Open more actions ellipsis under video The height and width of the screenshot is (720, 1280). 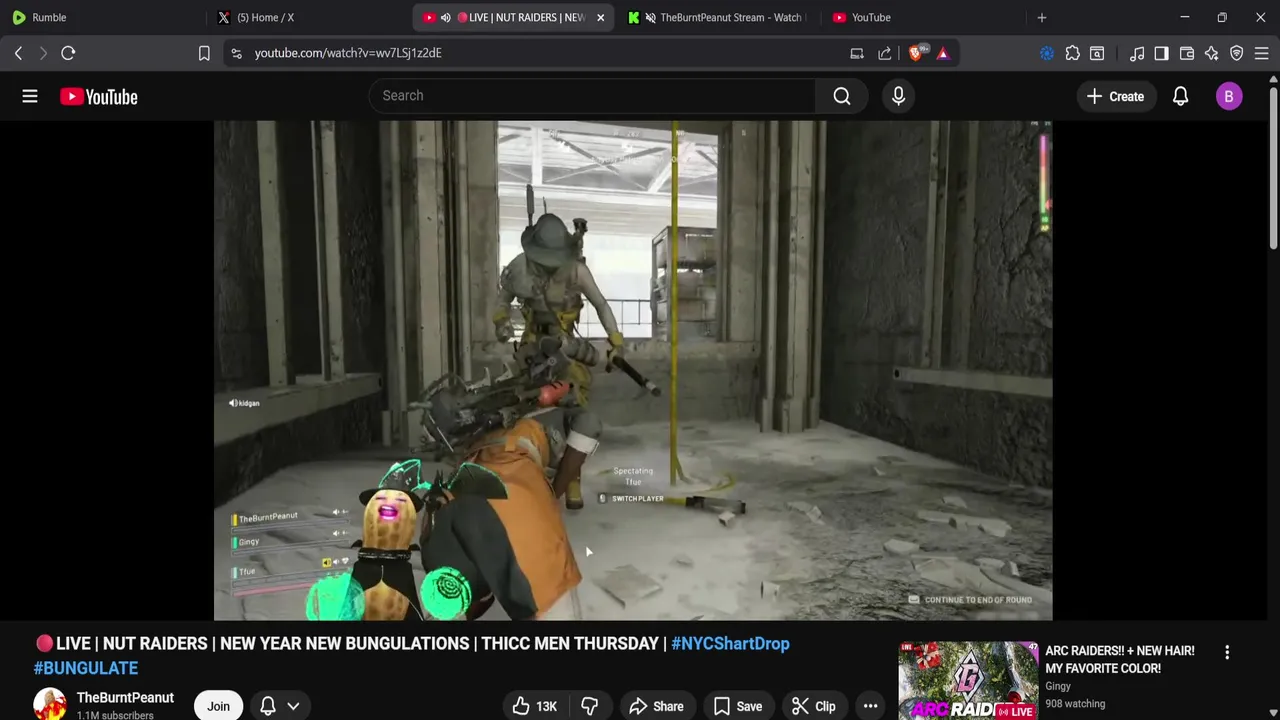click(x=870, y=706)
